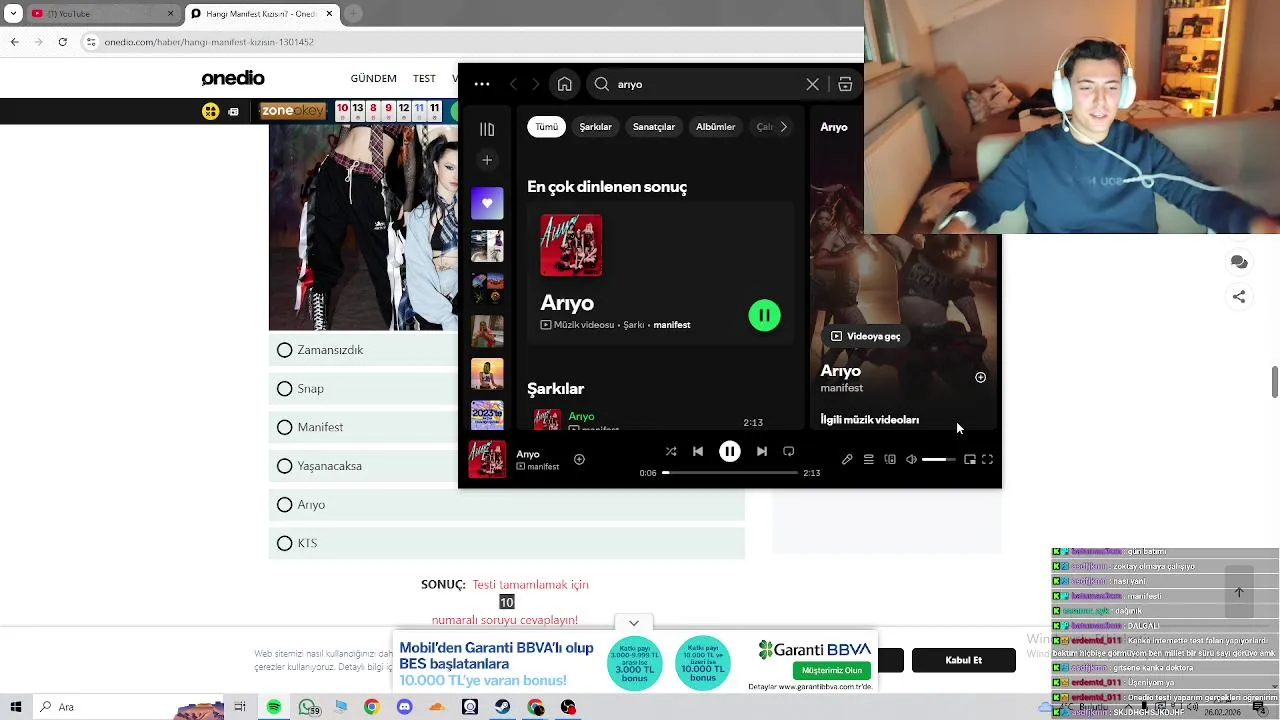Open a new browser tab
Image resolution: width=1280 pixels, height=720 pixels.
click(353, 14)
